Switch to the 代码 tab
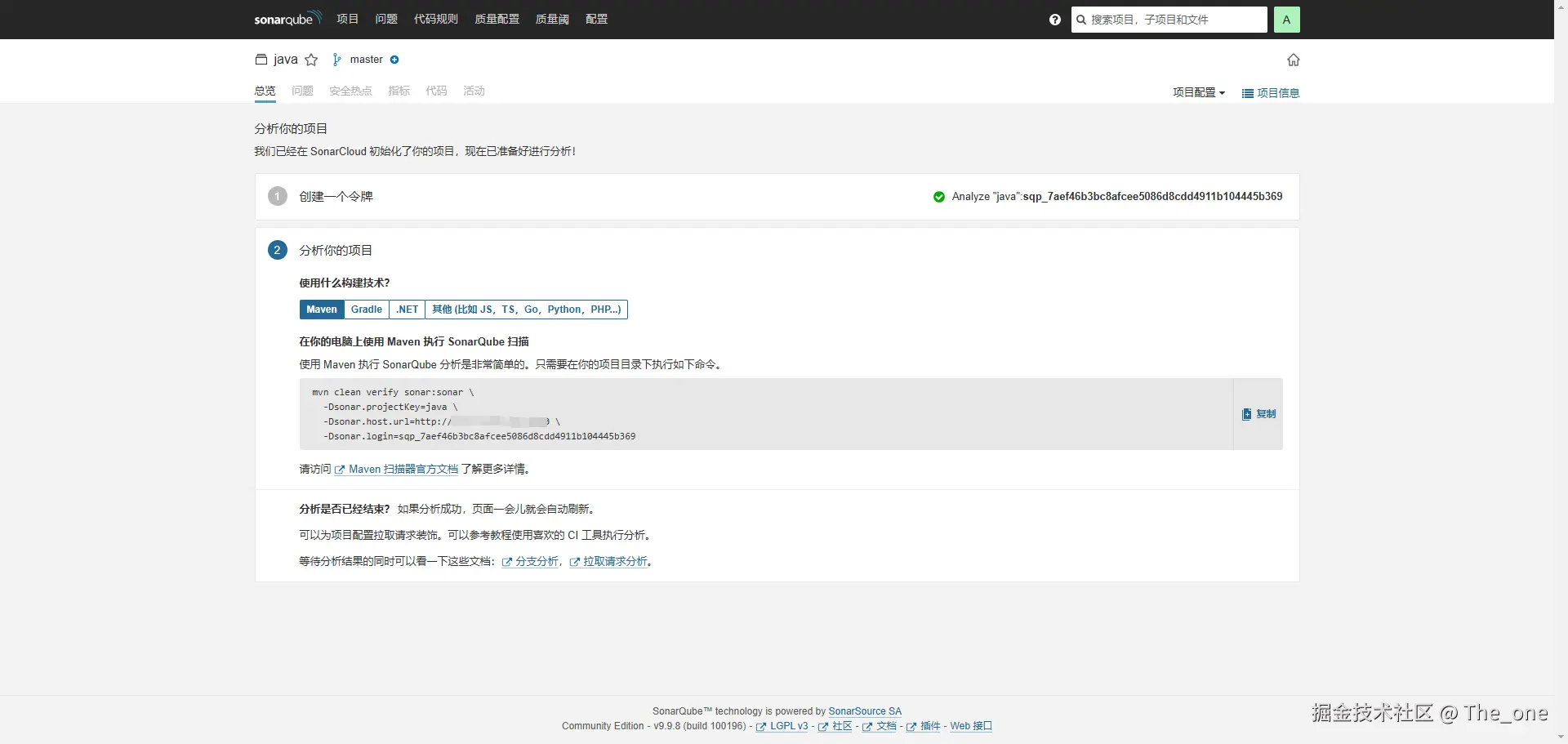This screenshot has height=744, width=1568. [x=437, y=91]
